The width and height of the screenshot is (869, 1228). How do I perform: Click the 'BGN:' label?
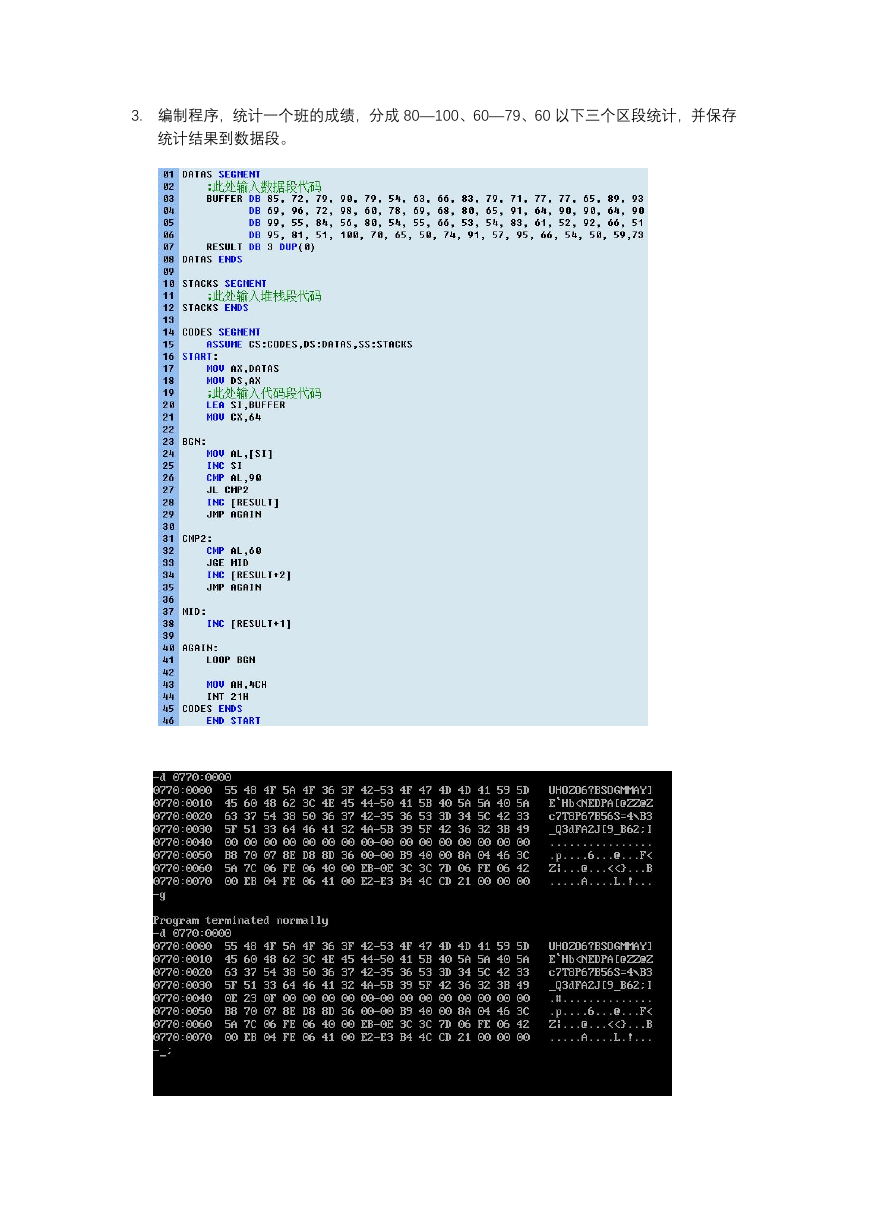click(x=194, y=441)
